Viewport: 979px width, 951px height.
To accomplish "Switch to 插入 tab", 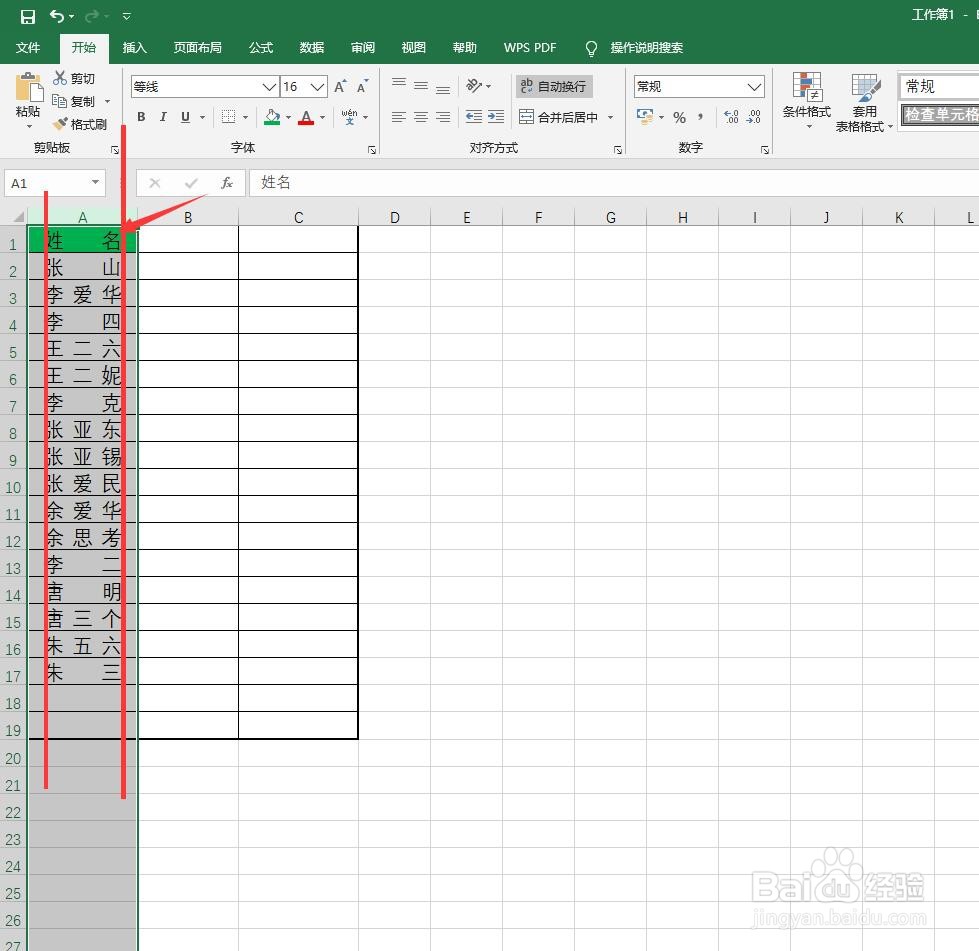I will point(135,48).
